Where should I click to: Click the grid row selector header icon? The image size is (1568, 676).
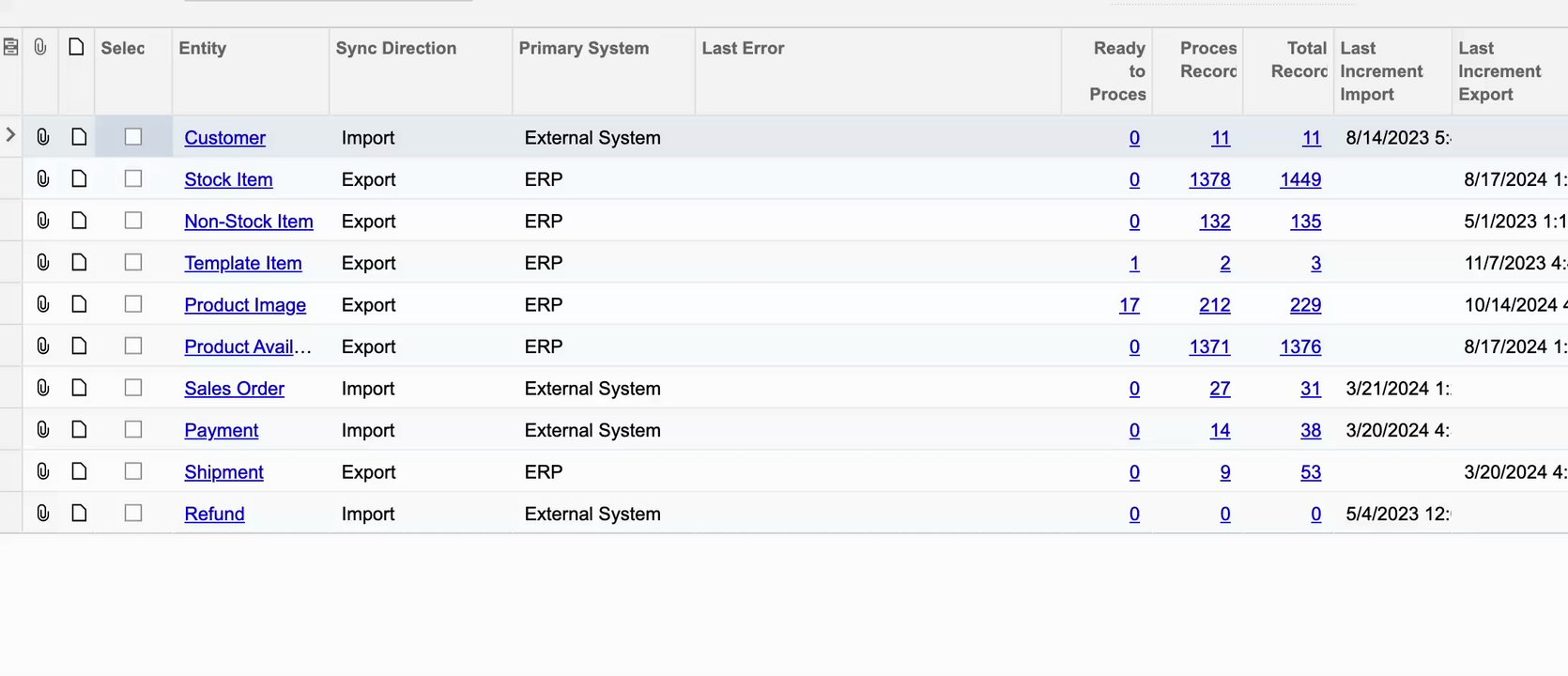pyautogui.click(x=11, y=47)
